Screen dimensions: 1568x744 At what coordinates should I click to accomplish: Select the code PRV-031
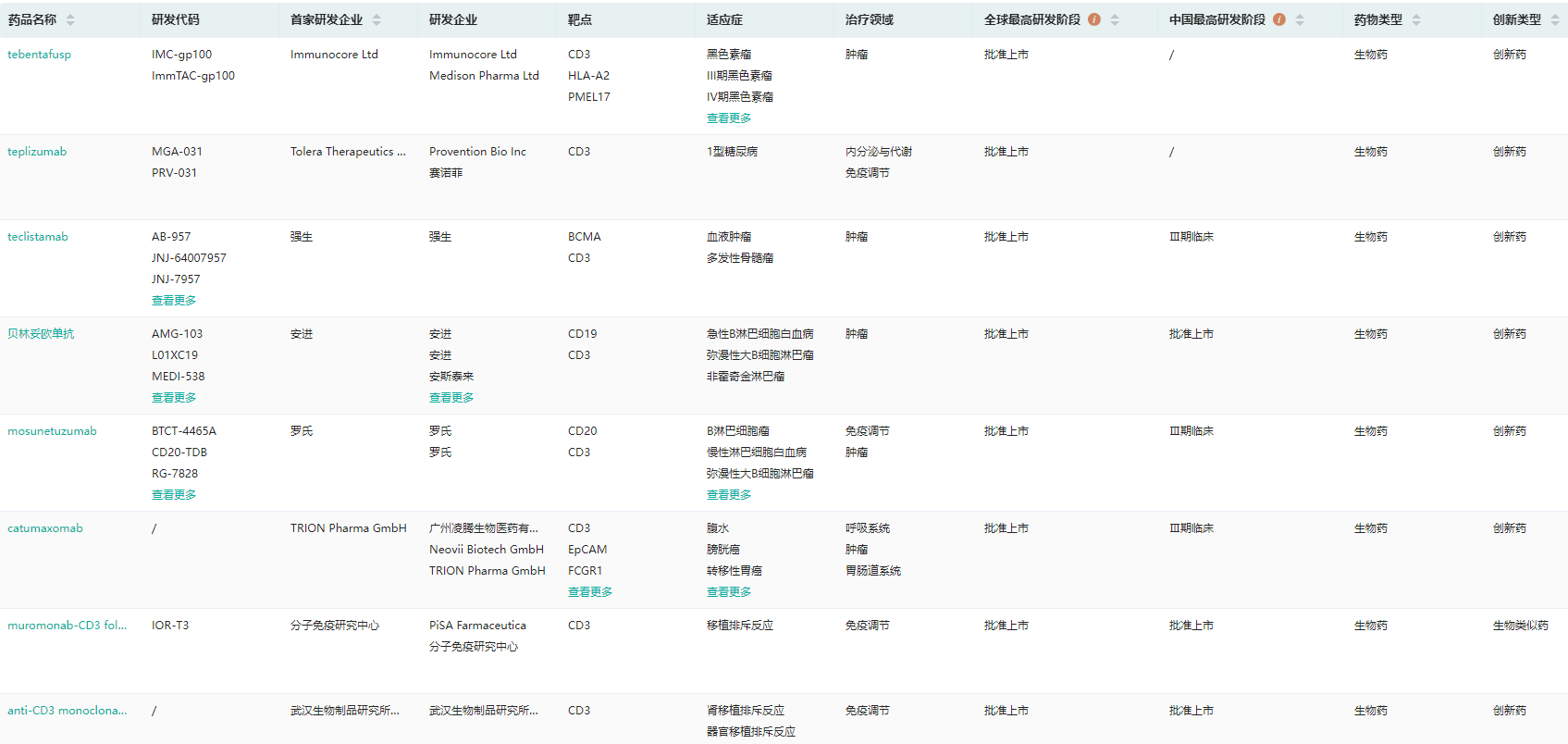pos(175,173)
